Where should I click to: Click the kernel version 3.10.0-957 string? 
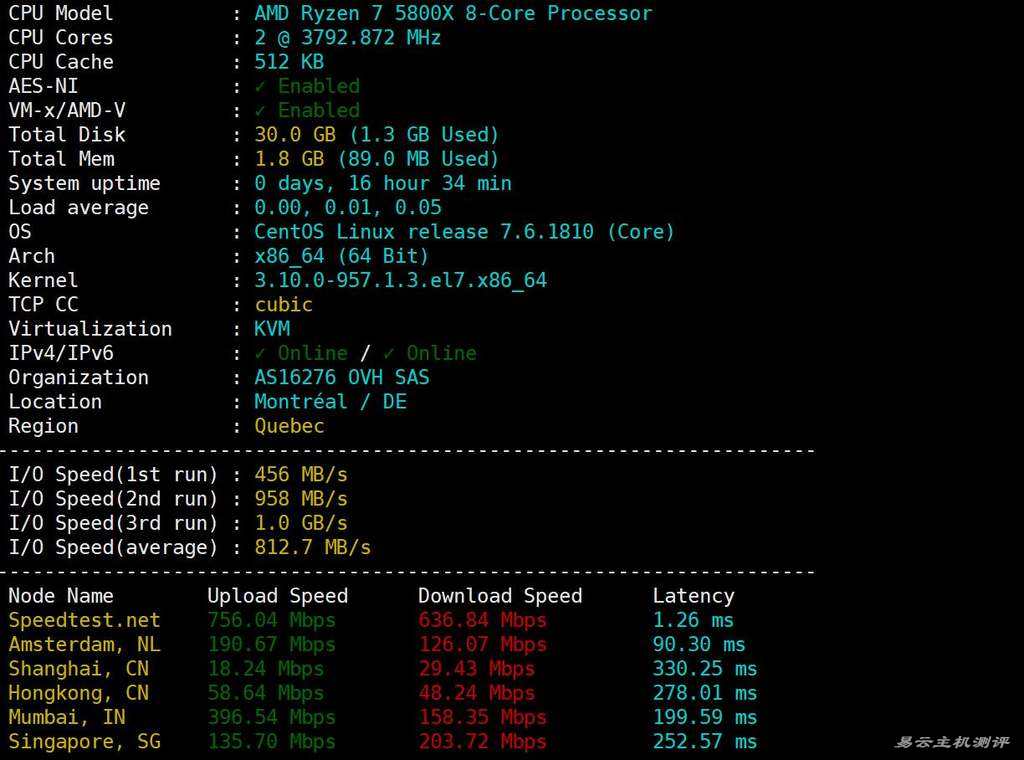pyautogui.click(x=400, y=280)
